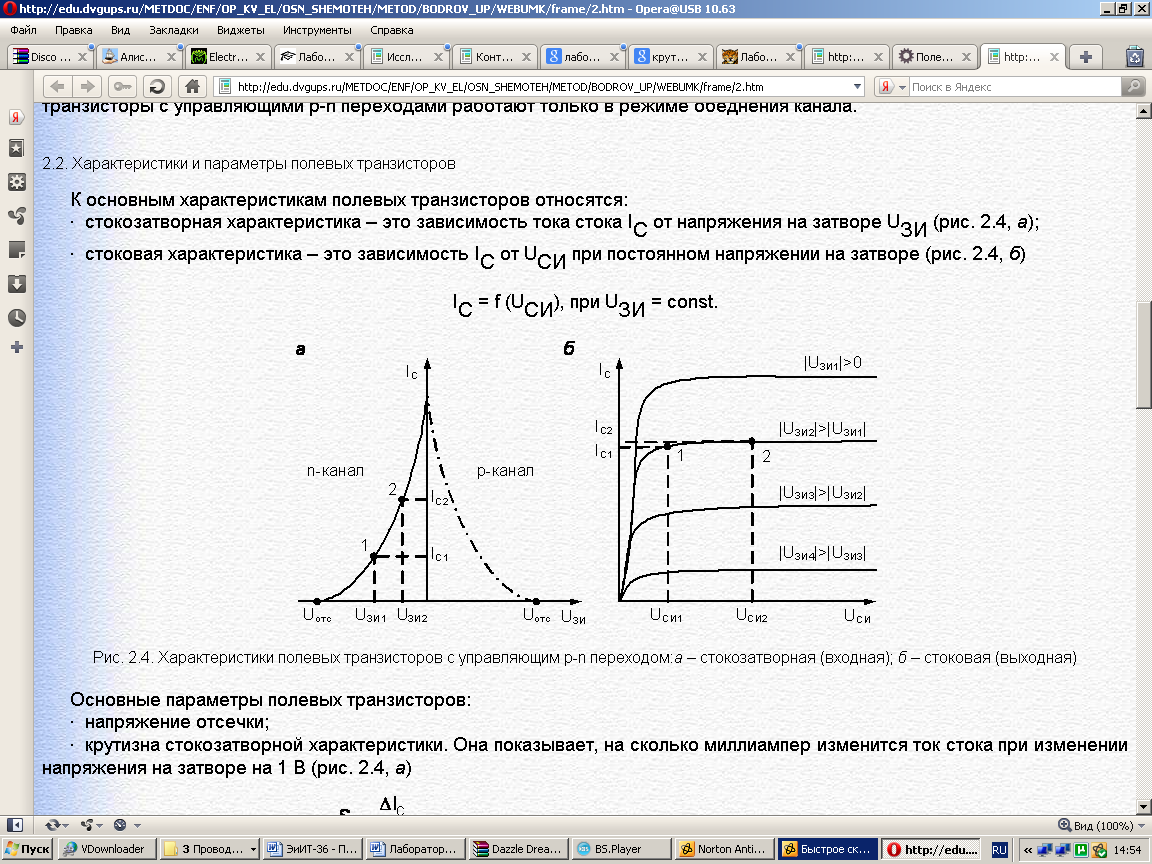Go forward to the next page
The image size is (1152, 864).
point(87,87)
